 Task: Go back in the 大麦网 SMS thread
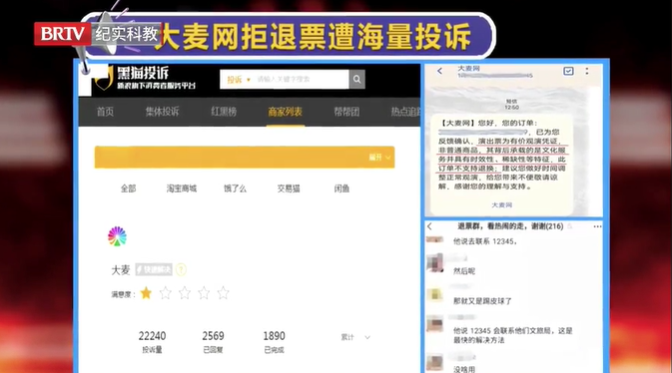click(440, 71)
